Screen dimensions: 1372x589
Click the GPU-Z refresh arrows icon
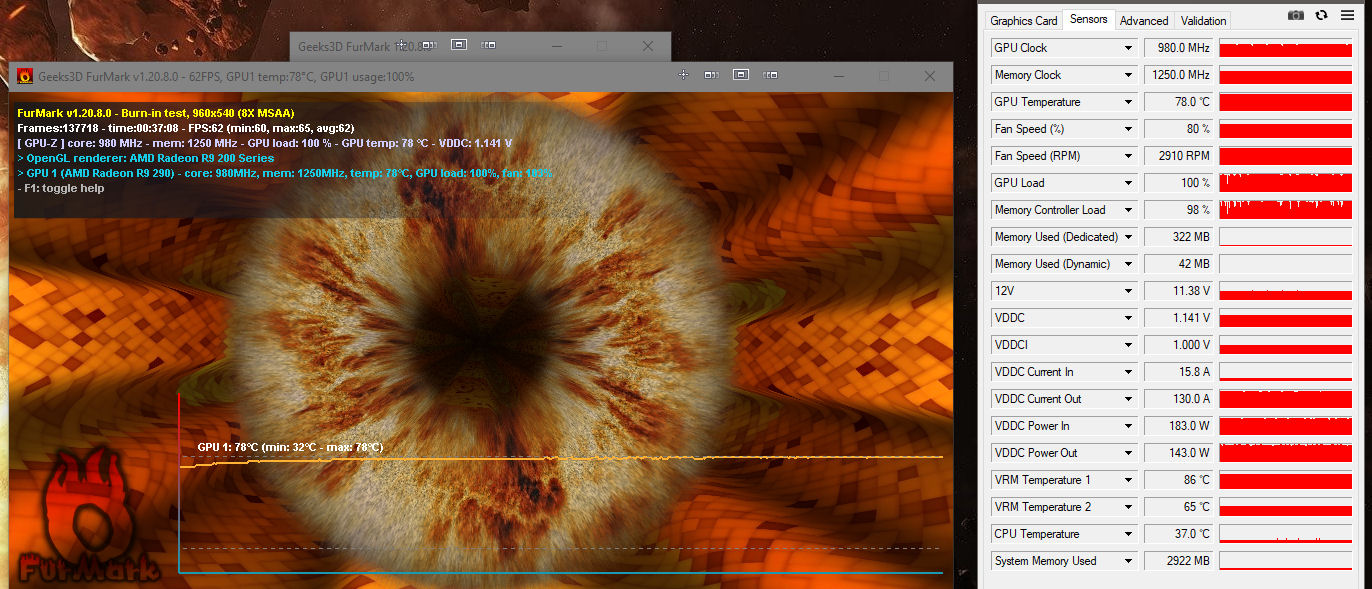(1321, 15)
